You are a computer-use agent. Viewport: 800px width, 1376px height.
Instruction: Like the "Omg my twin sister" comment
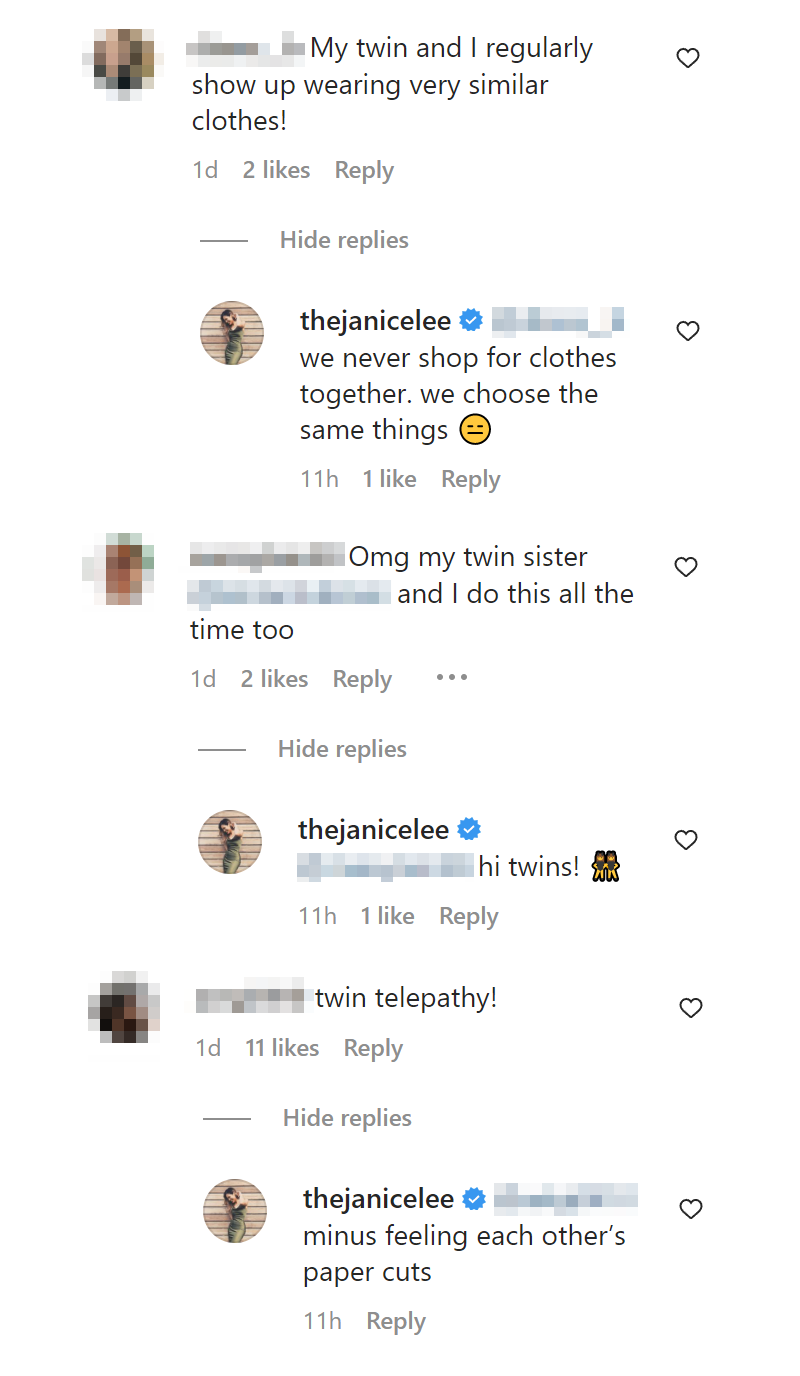click(x=686, y=568)
